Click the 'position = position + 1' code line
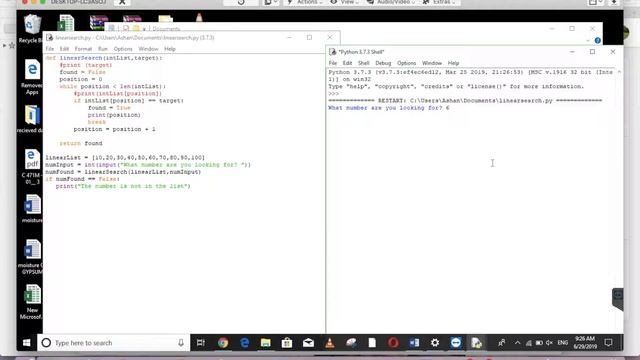The height and width of the screenshot is (360, 640). pyautogui.click(x=115, y=129)
